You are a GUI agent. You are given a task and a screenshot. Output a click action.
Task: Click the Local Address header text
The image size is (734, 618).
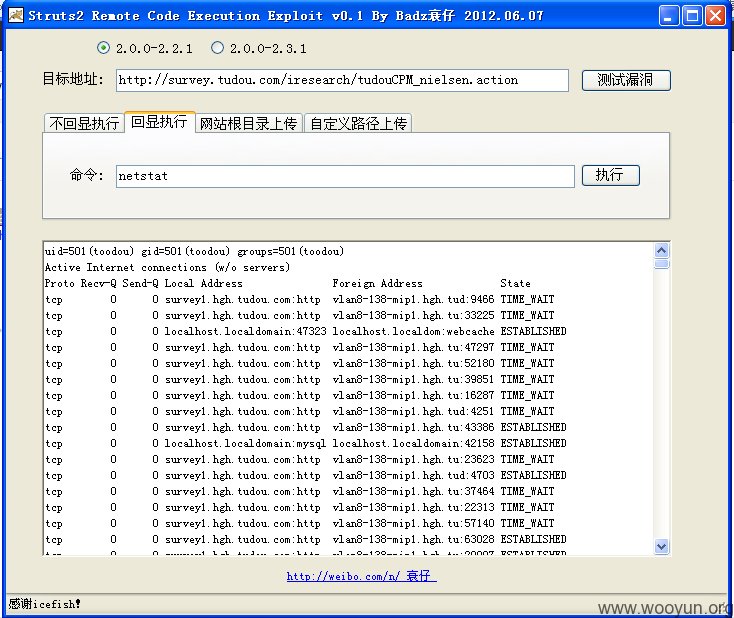204,283
